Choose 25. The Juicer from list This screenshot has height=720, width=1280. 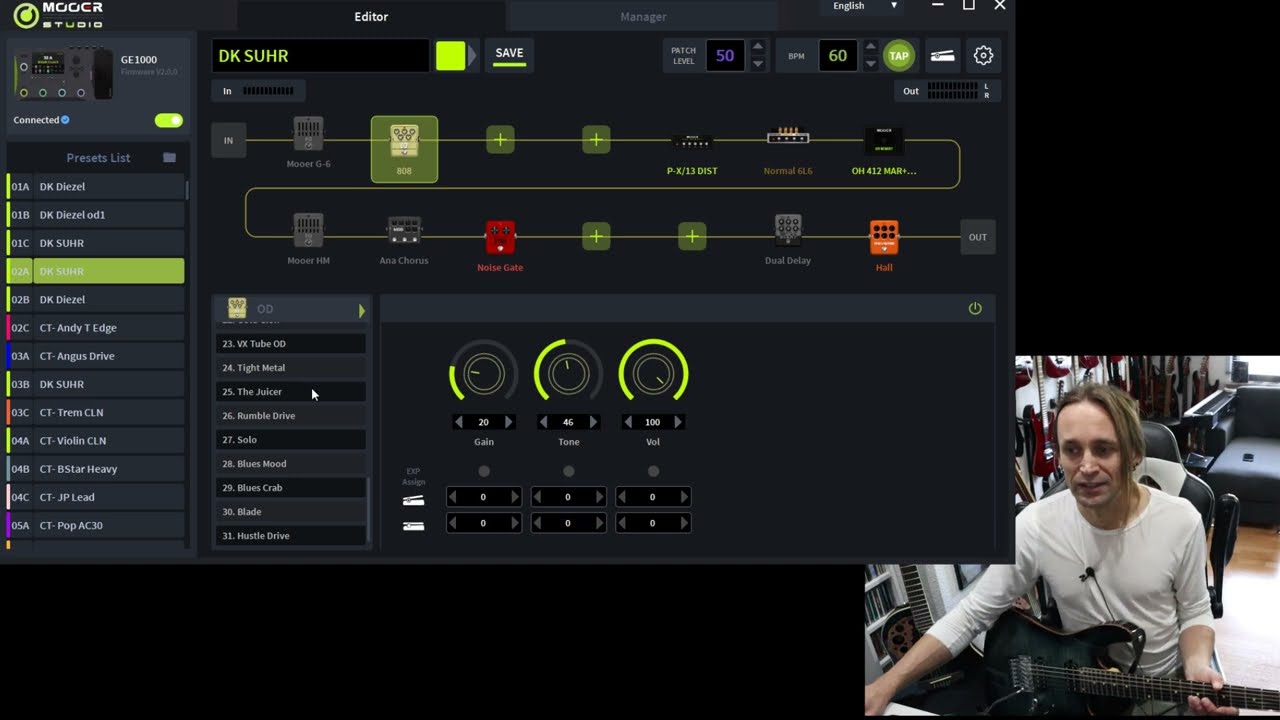(x=291, y=392)
